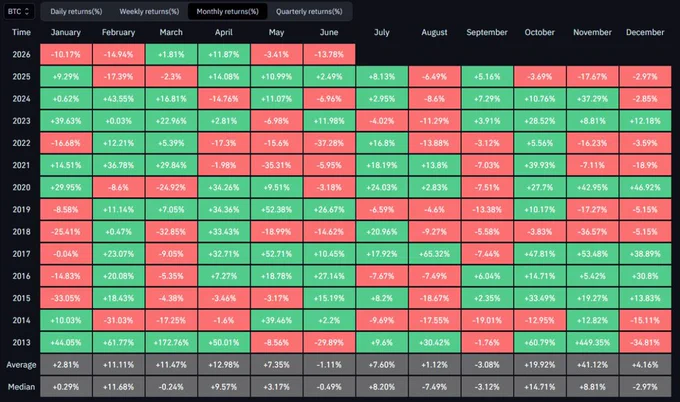Click the Median July value +8.20%
This screenshot has width=680, height=402.
382,387
